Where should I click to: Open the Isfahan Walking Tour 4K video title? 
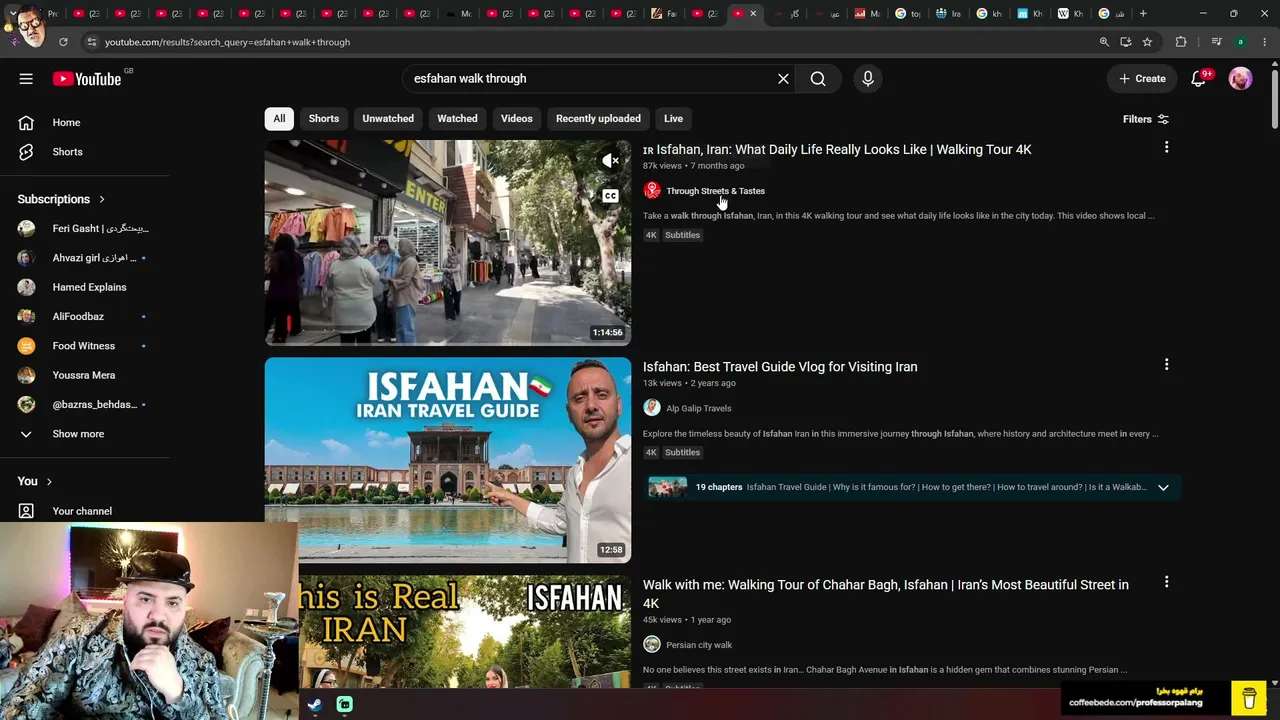click(837, 150)
